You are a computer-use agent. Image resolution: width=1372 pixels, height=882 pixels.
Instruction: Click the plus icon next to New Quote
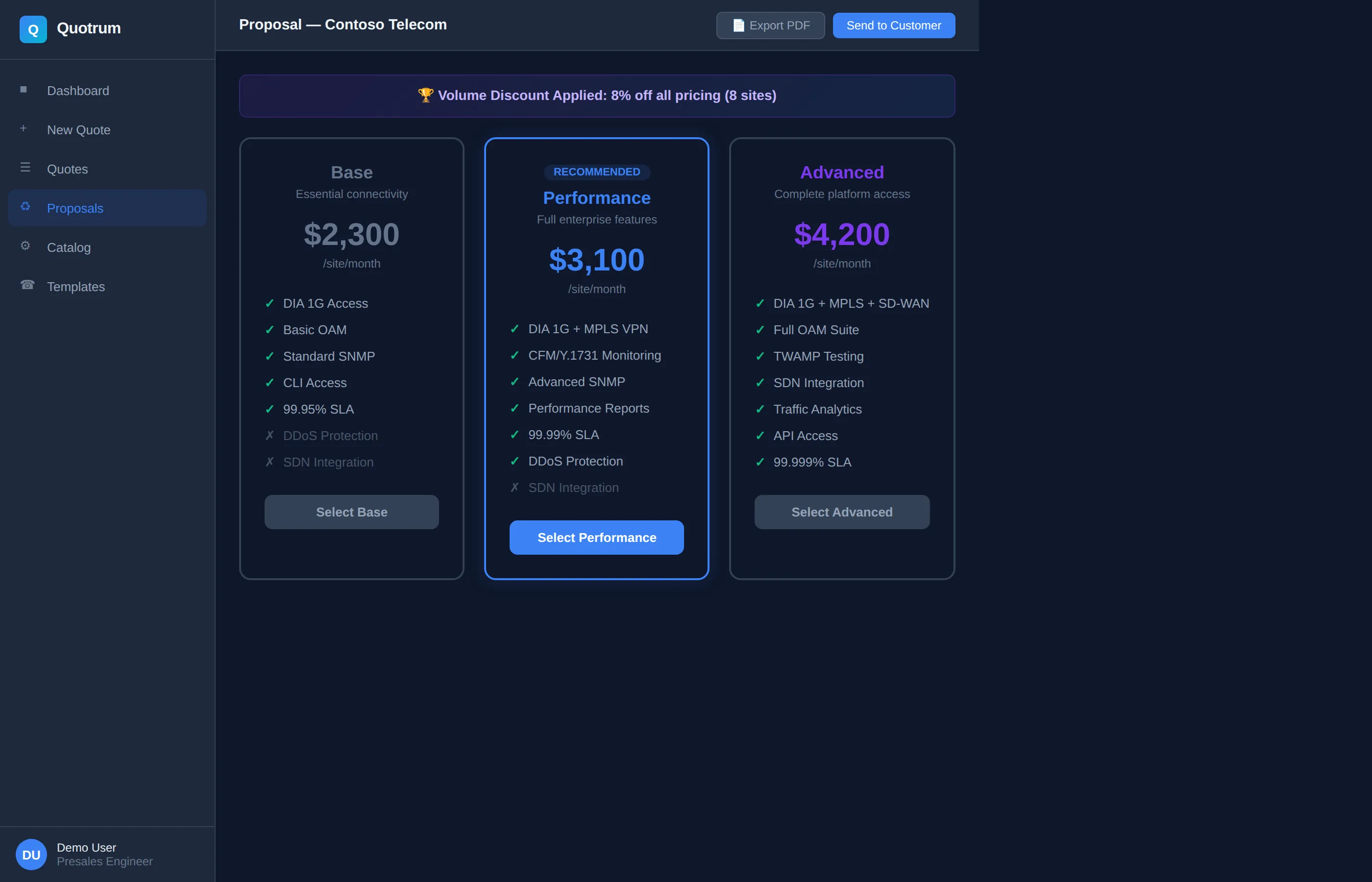pos(24,128)
